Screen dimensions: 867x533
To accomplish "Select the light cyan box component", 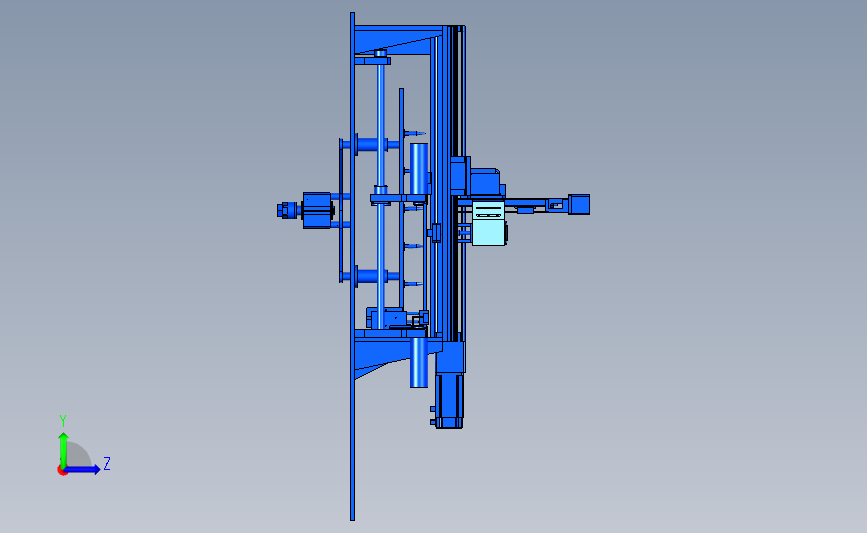I will point(489,223).
